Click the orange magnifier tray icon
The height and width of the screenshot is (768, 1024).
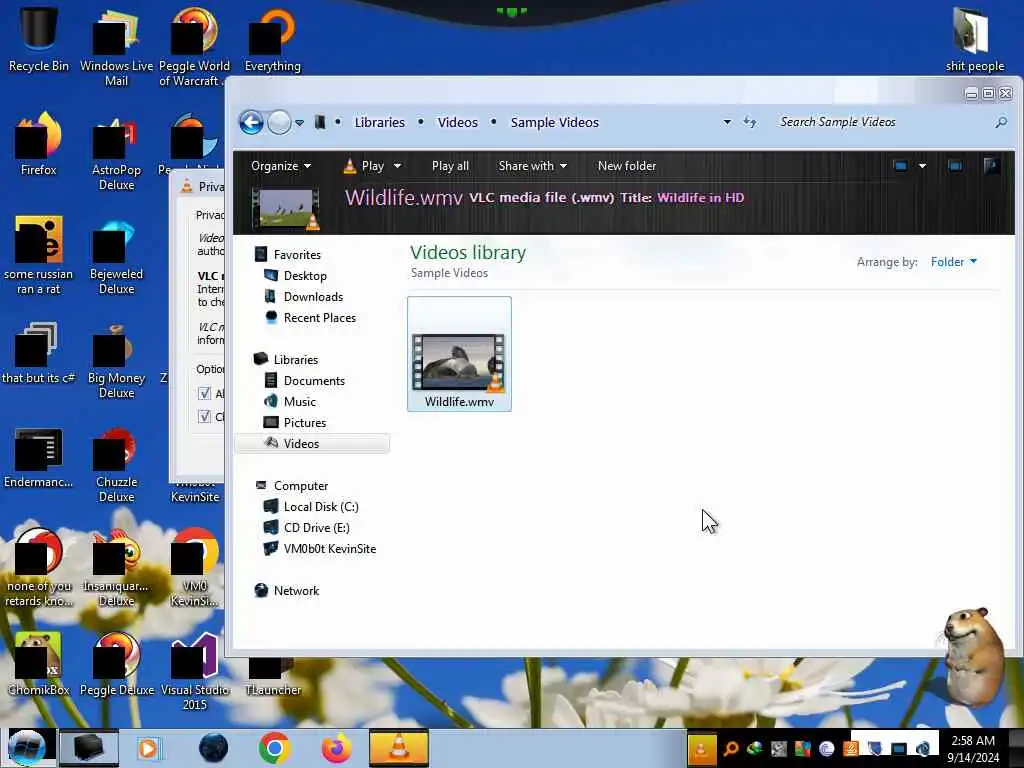pos(731,748)
